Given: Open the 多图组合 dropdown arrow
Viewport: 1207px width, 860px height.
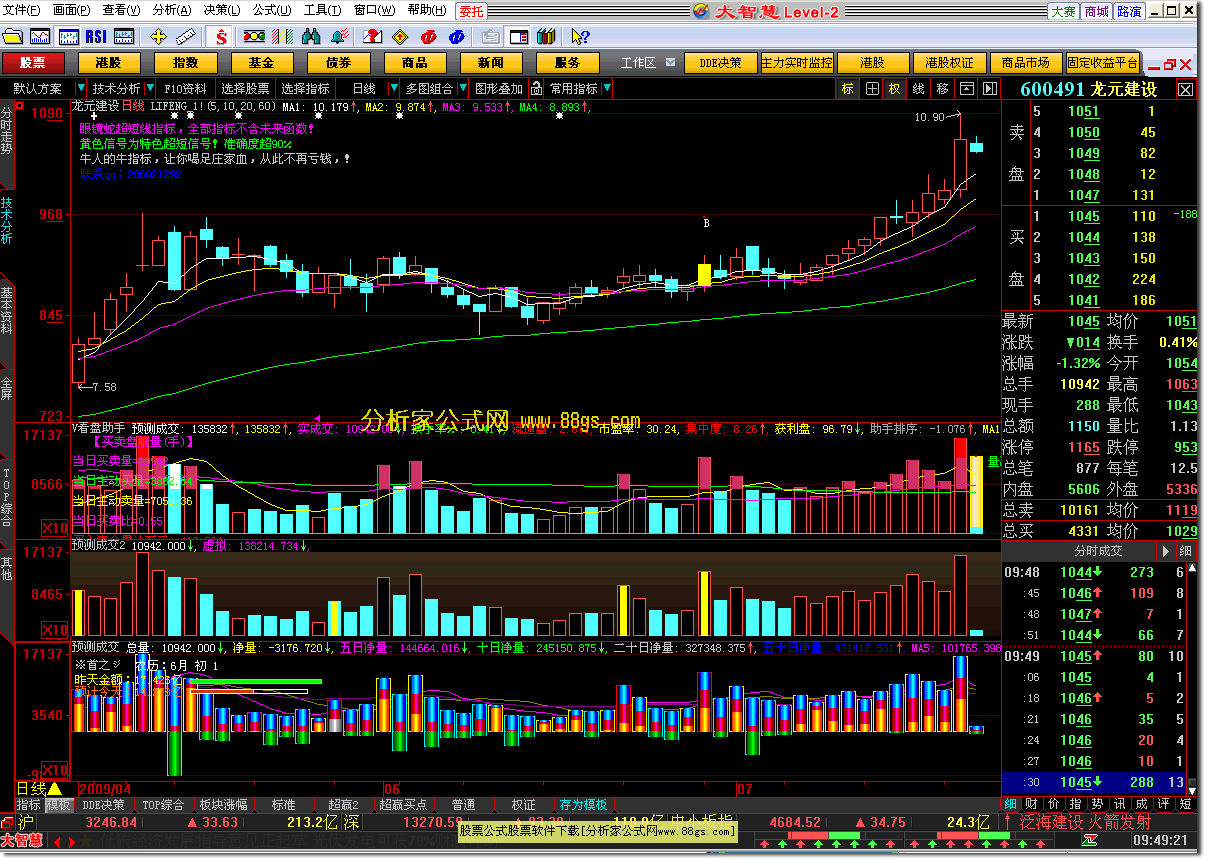Looking at the screenshot, I should coord(461,88).
